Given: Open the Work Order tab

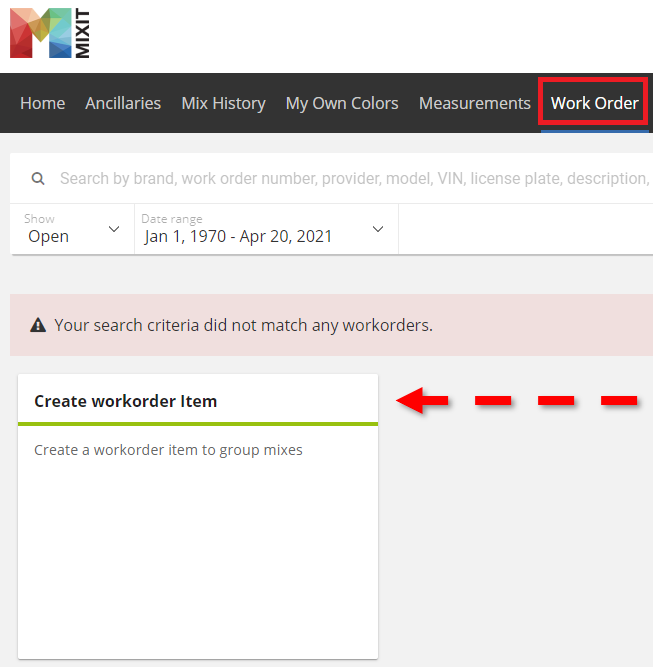Looking at the screenshot, I should [x=594, y=103].
